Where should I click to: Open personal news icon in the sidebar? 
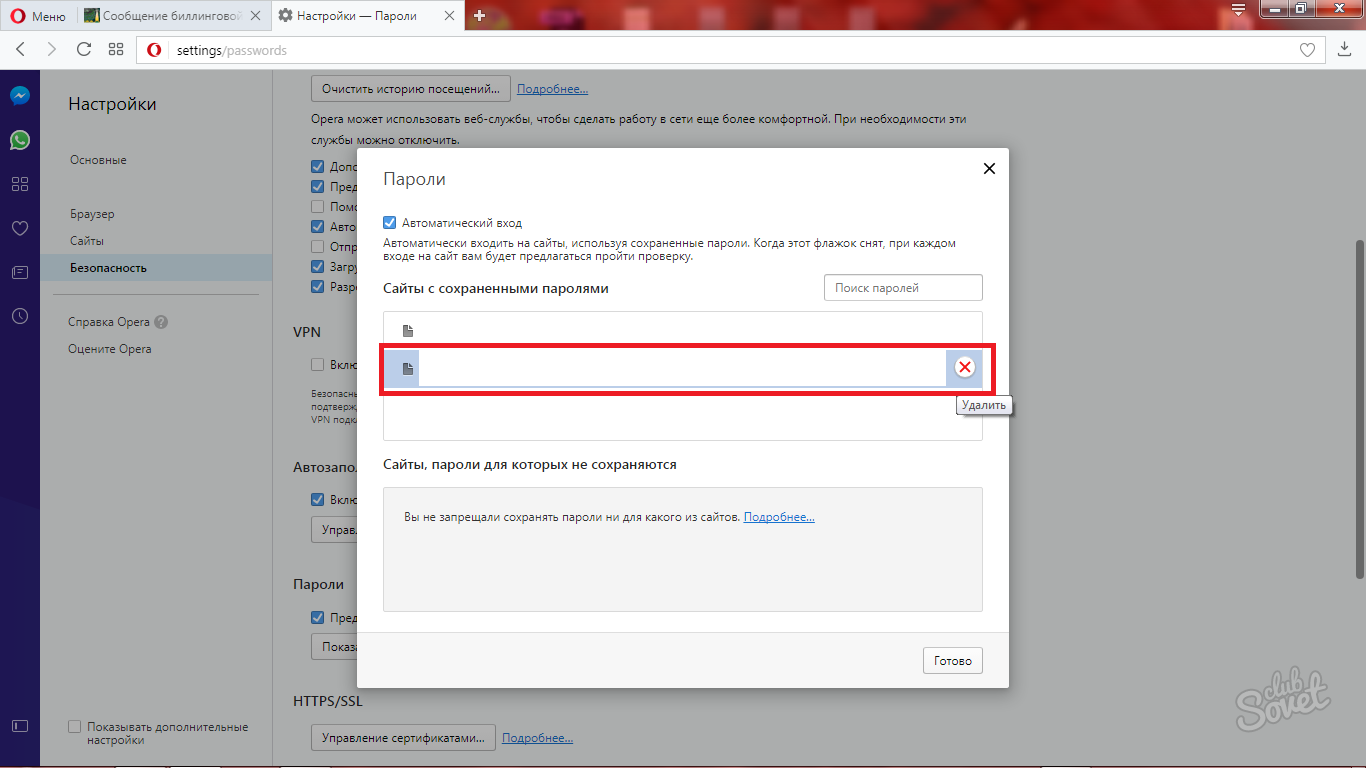click(x=20, y=272)
